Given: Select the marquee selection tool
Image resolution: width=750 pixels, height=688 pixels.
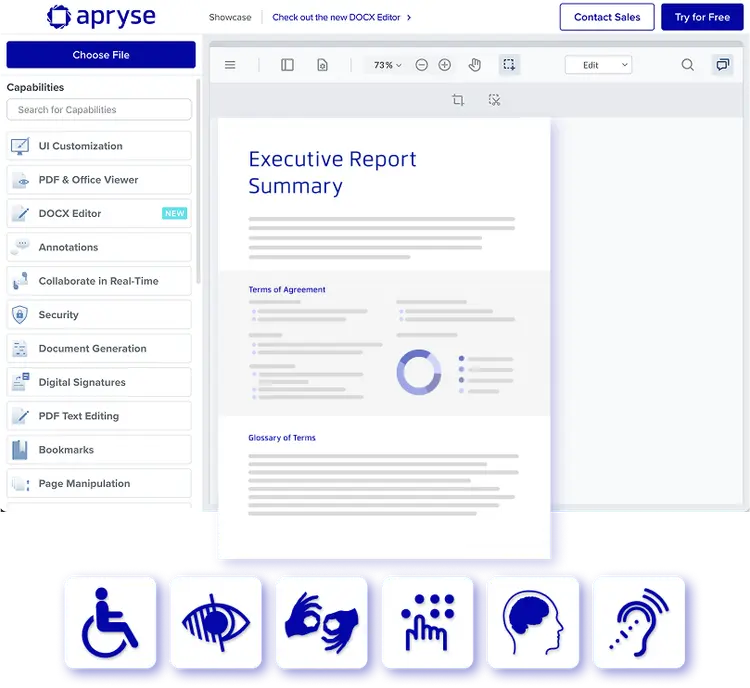Looking at the screenshot, I should coord(509,65).
